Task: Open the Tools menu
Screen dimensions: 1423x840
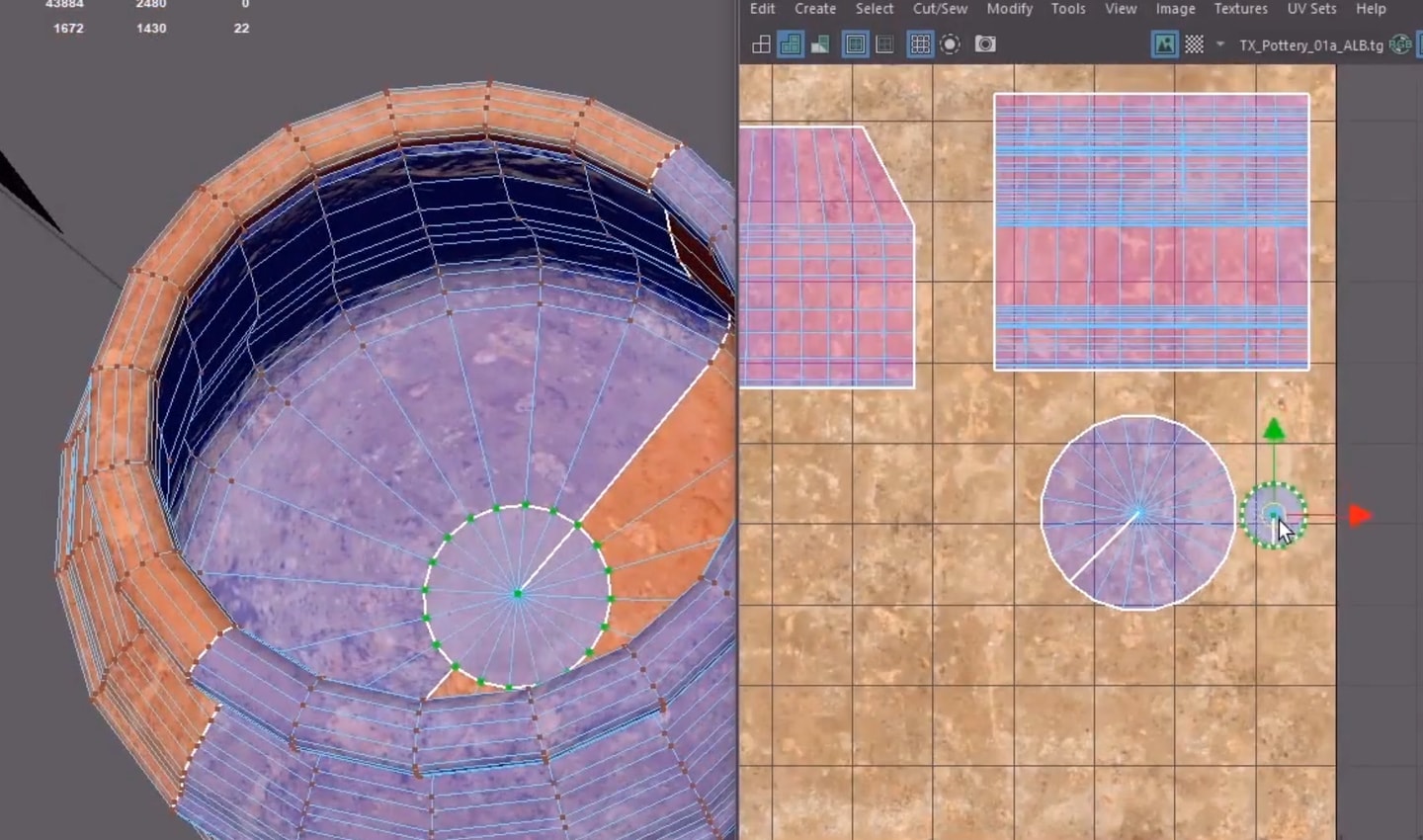Action: click(1068, 9)
